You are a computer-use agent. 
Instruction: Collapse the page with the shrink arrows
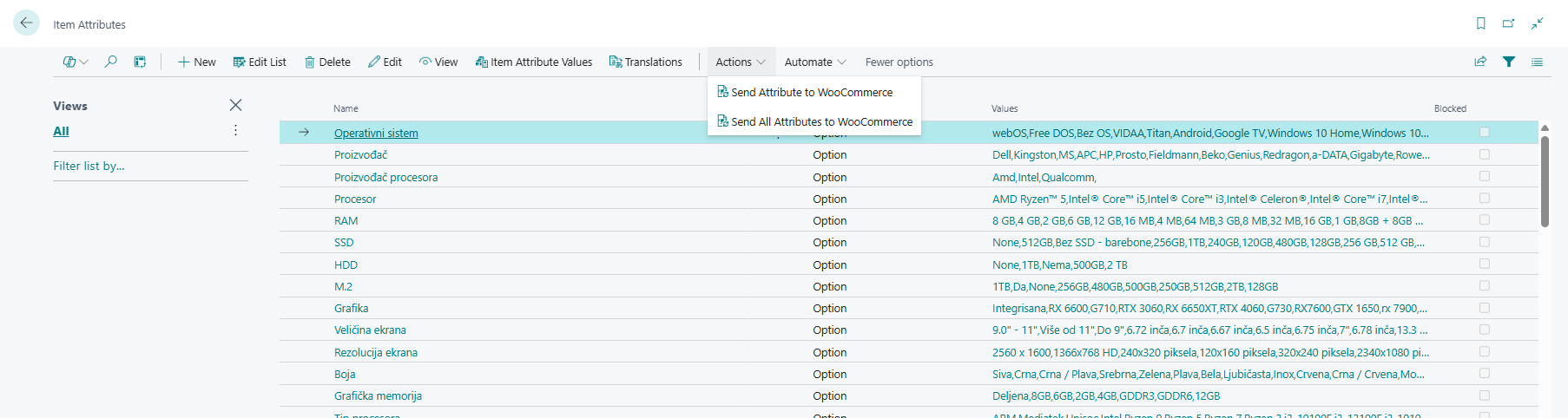[x=1538, y=23]
